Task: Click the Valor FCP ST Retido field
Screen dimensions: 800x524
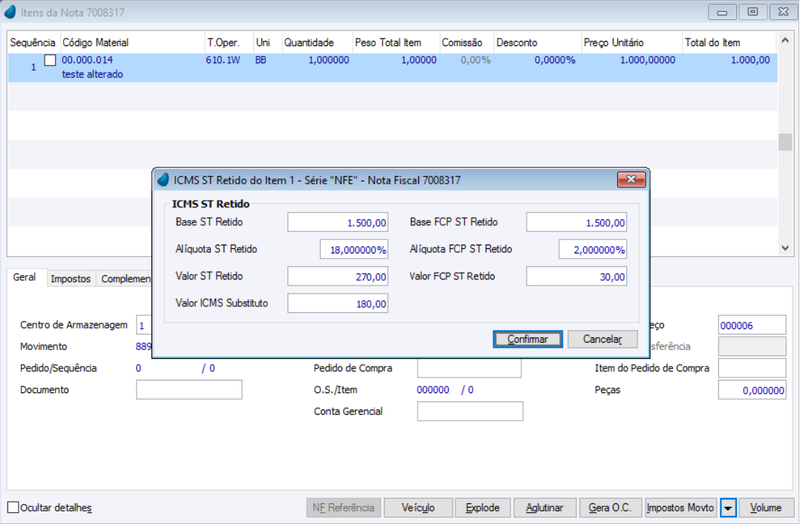Action: 577,277
